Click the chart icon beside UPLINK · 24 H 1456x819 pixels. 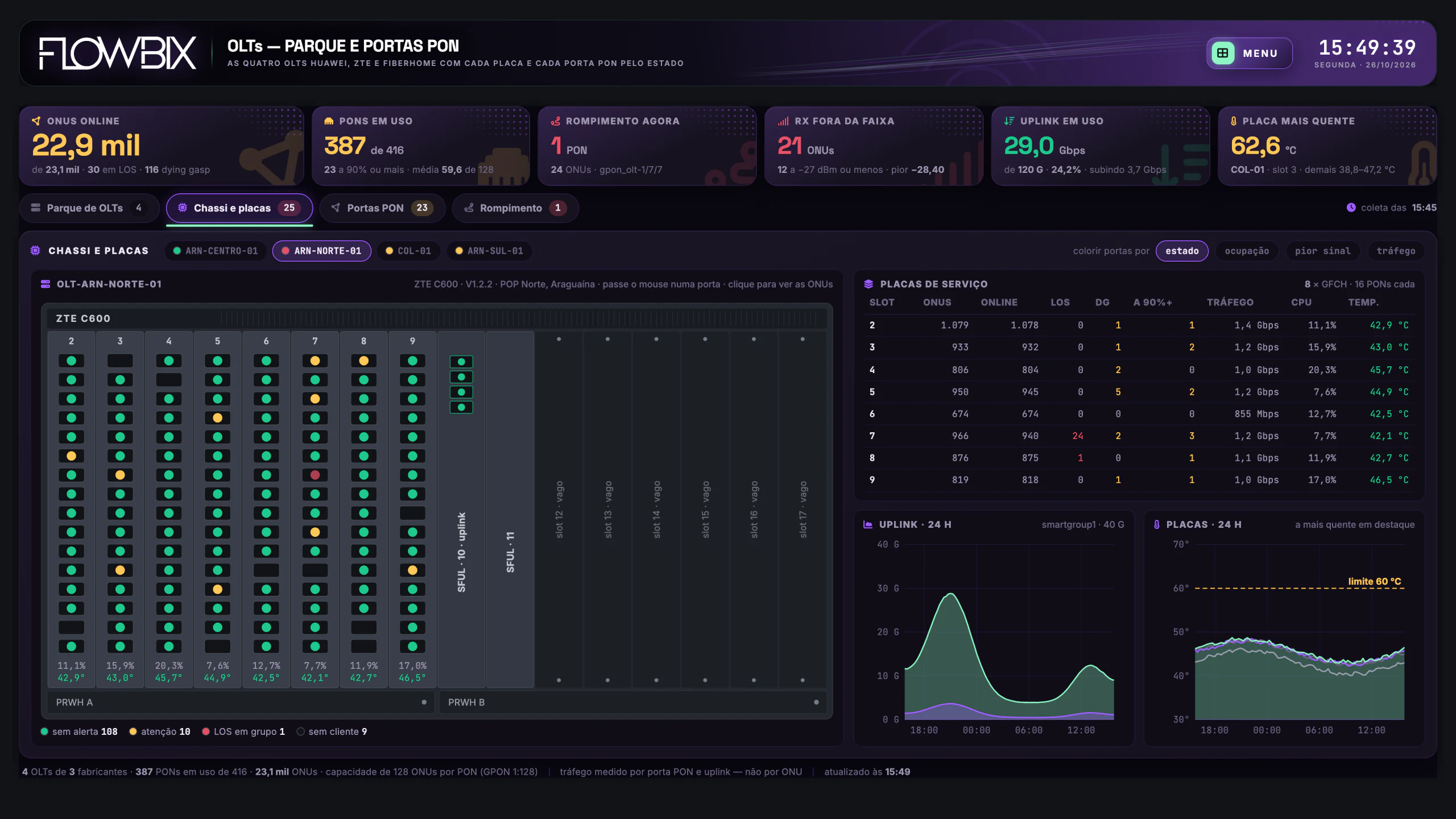tap(868, 524)
